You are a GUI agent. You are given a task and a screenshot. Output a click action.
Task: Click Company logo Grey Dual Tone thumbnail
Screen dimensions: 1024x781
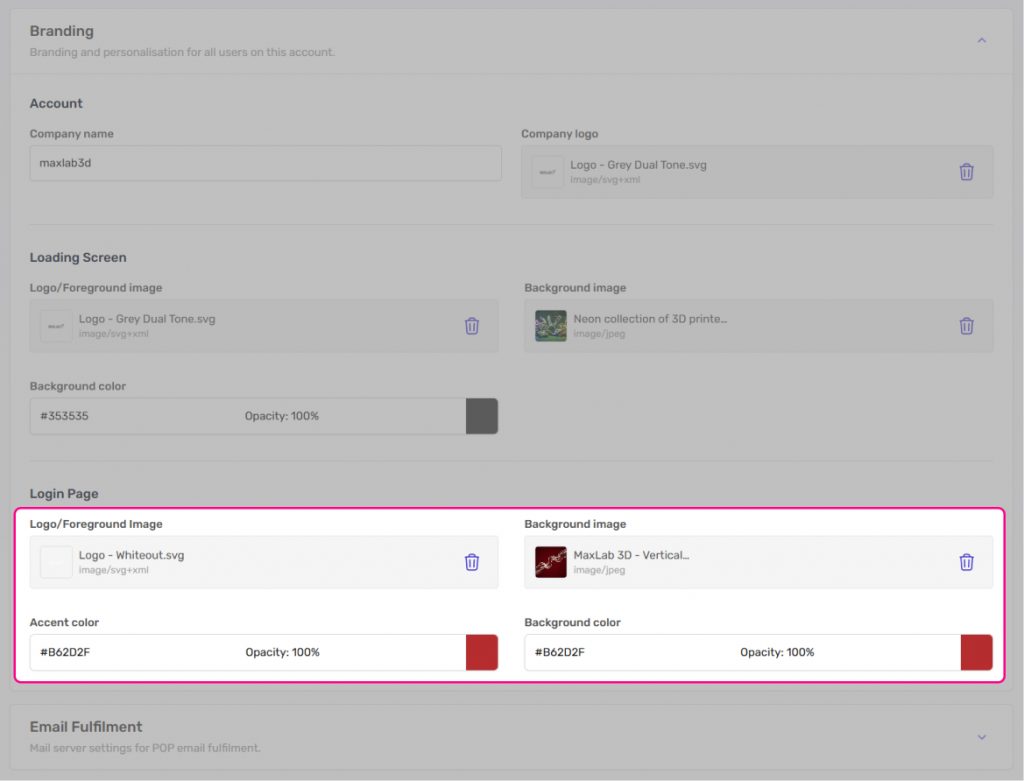point(547,172)
